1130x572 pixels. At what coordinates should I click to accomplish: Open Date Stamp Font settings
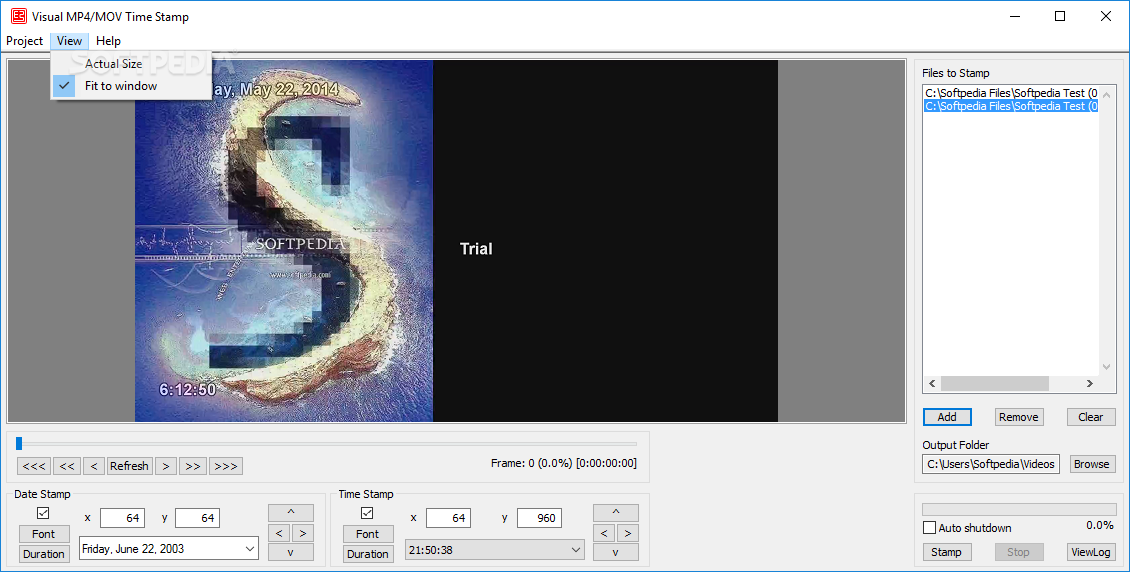43,534
